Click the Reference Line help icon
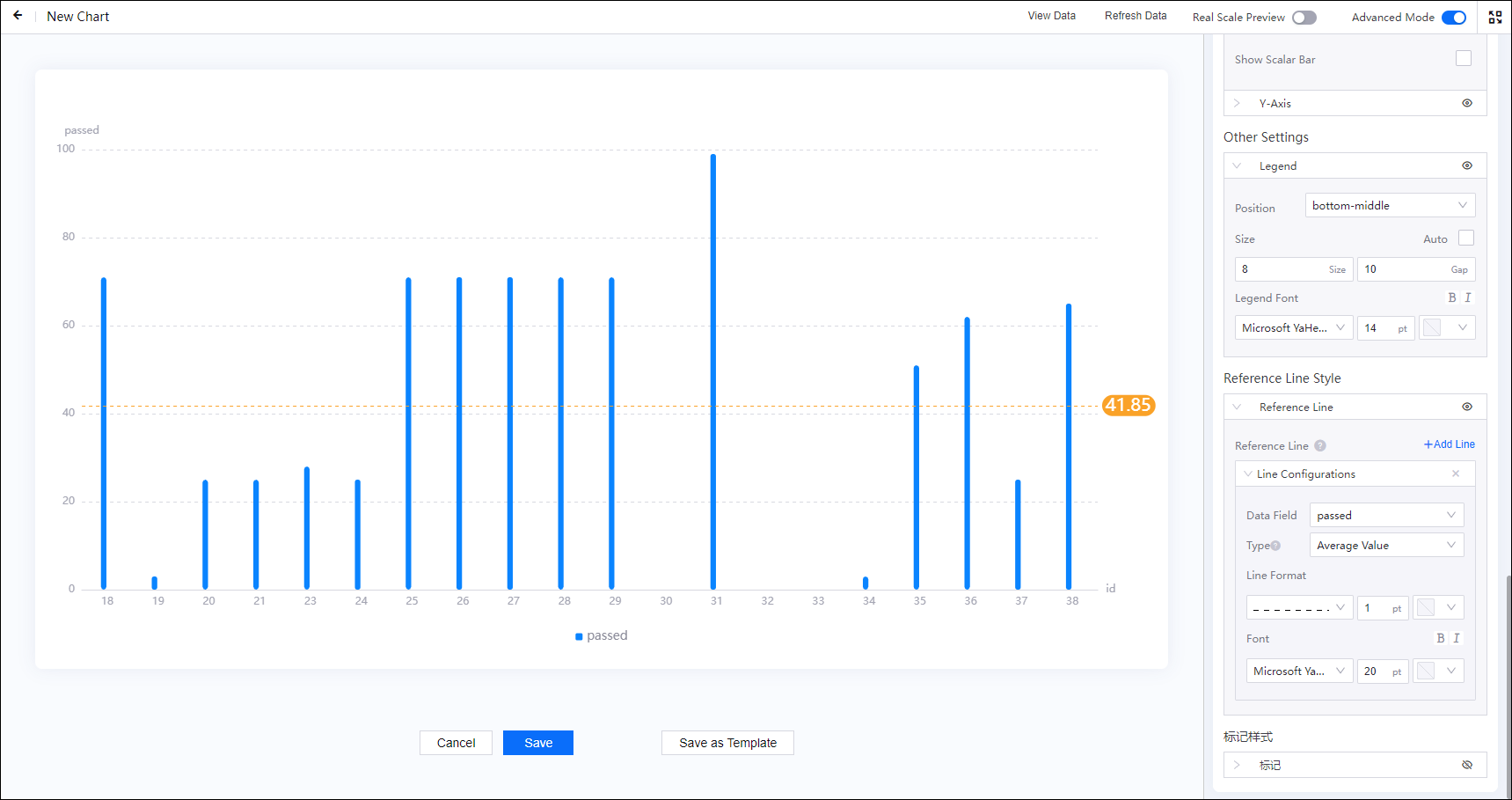The width and height of the screenshot is (1512, 800). tap(1319, 446)
